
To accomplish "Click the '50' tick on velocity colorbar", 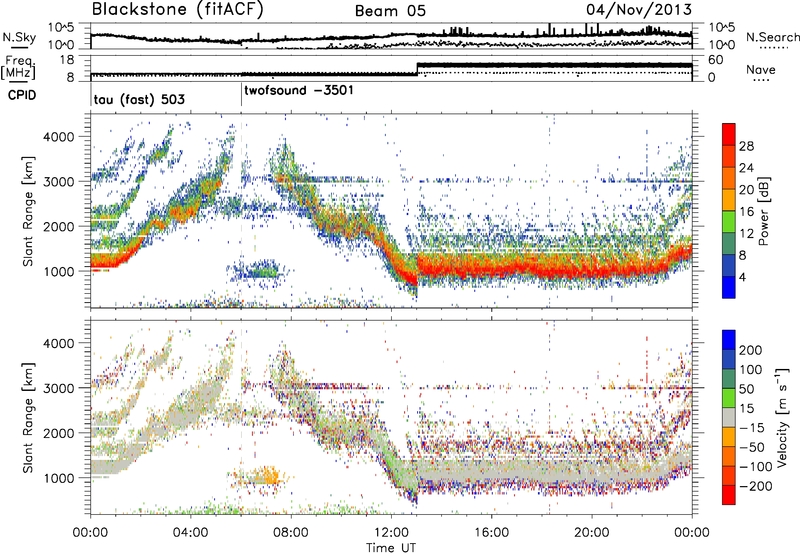I will coord(746,389).
